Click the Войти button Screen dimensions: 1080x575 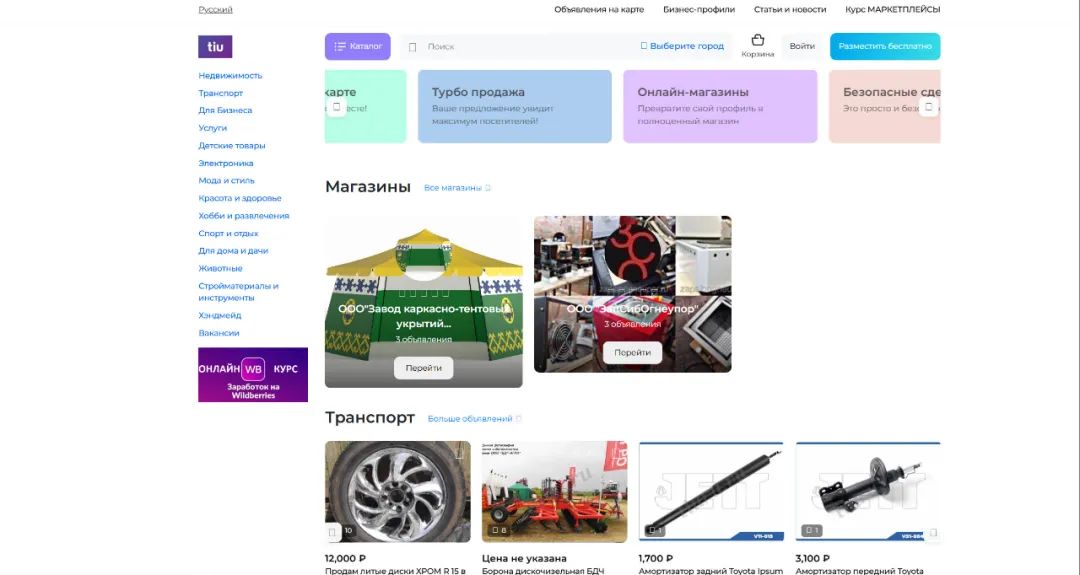[802, 46]
